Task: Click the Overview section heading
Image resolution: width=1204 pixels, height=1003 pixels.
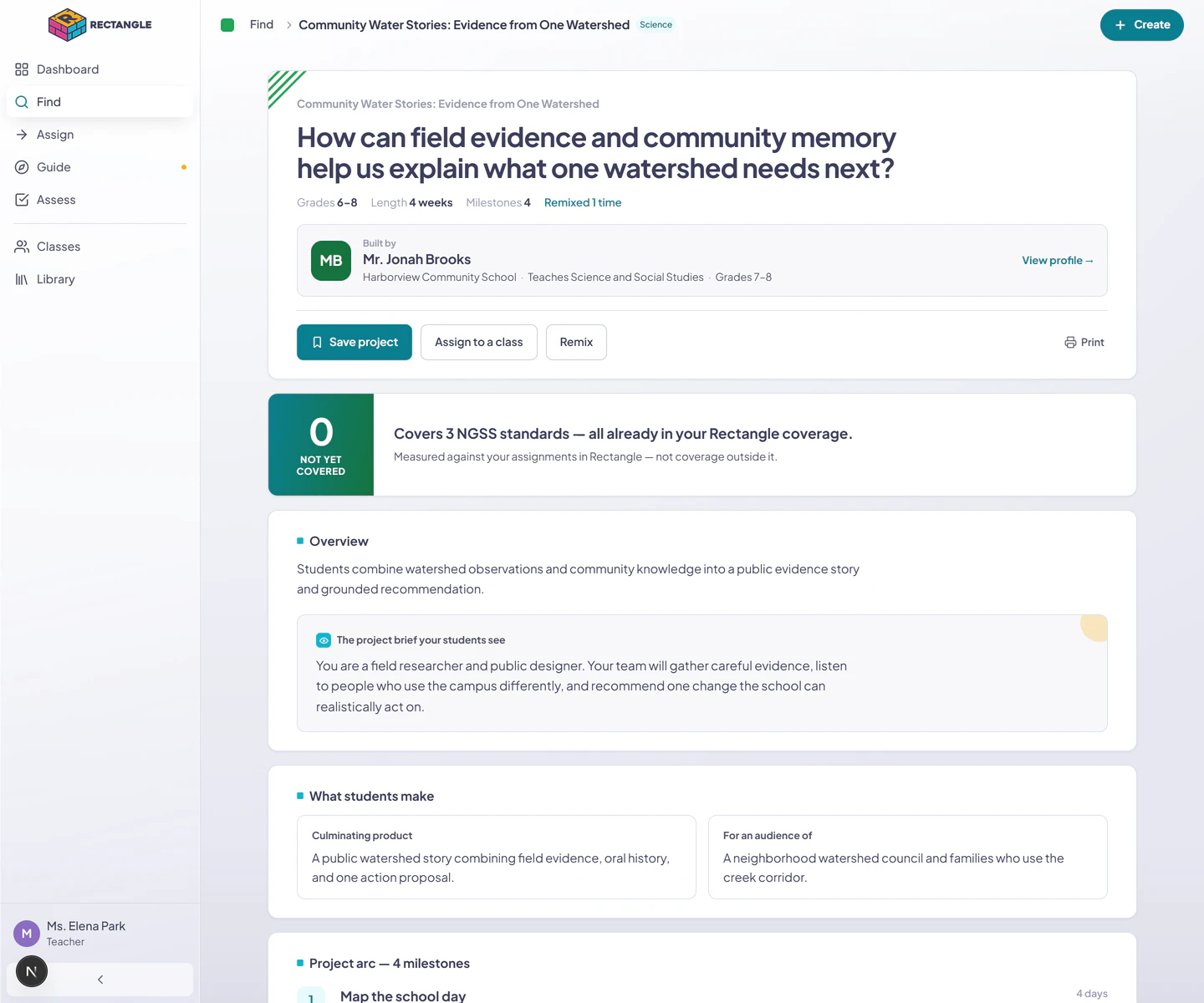Action: coord(339,542)
